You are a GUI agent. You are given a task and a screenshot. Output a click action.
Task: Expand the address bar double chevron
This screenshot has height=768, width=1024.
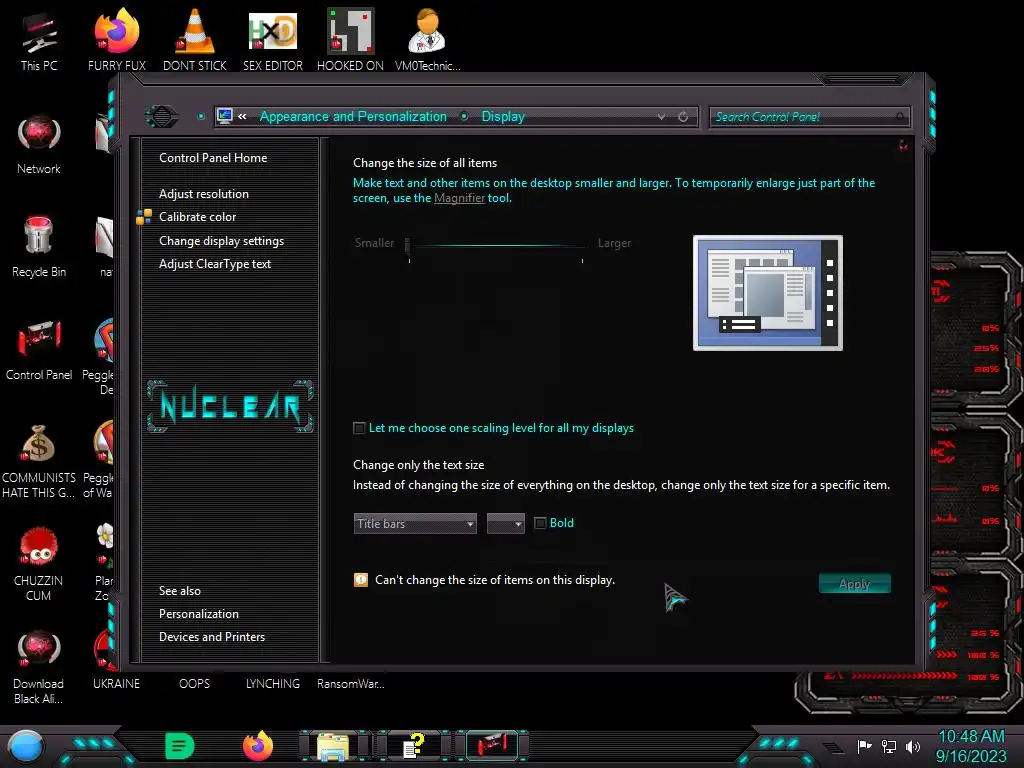242,116
